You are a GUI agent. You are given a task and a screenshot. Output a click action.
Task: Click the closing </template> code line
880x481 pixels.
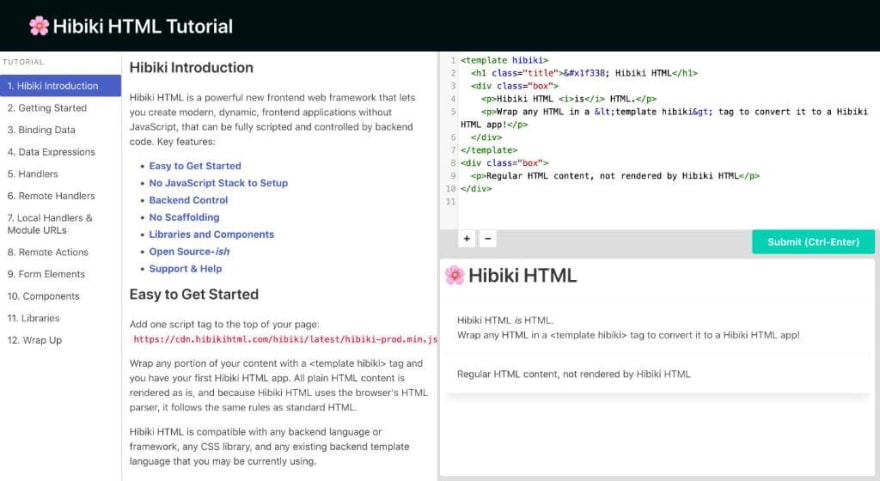point(488,150)
